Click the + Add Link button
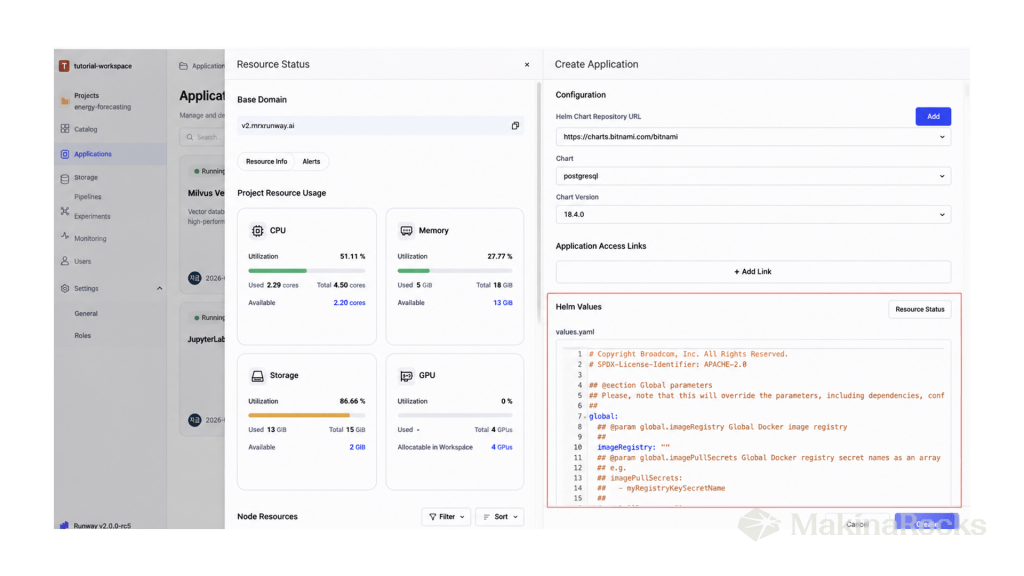 [753, 272]
